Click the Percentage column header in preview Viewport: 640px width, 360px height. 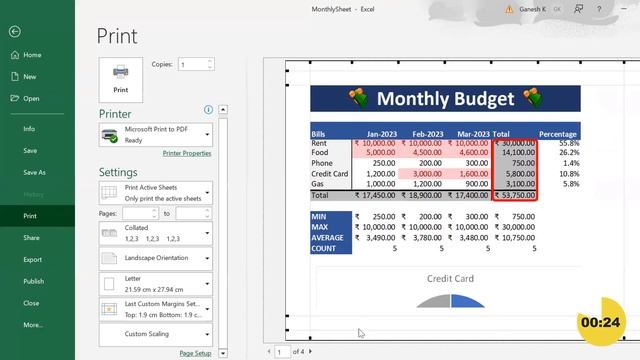point(558,134)
